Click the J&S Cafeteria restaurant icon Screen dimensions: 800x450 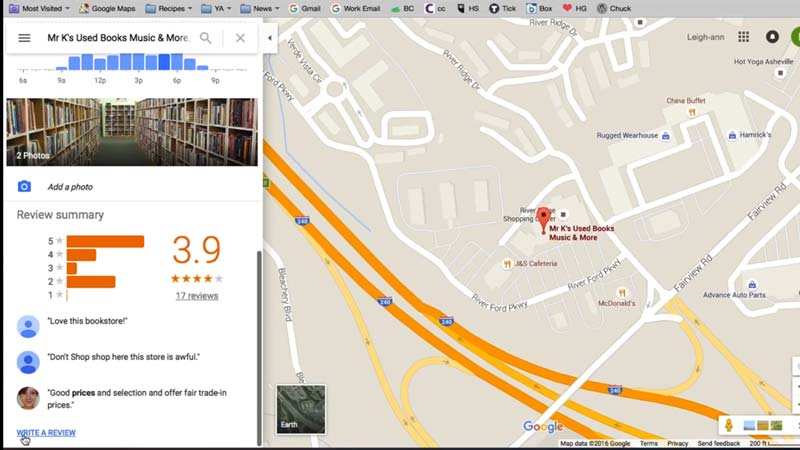(x=507, y=264)
